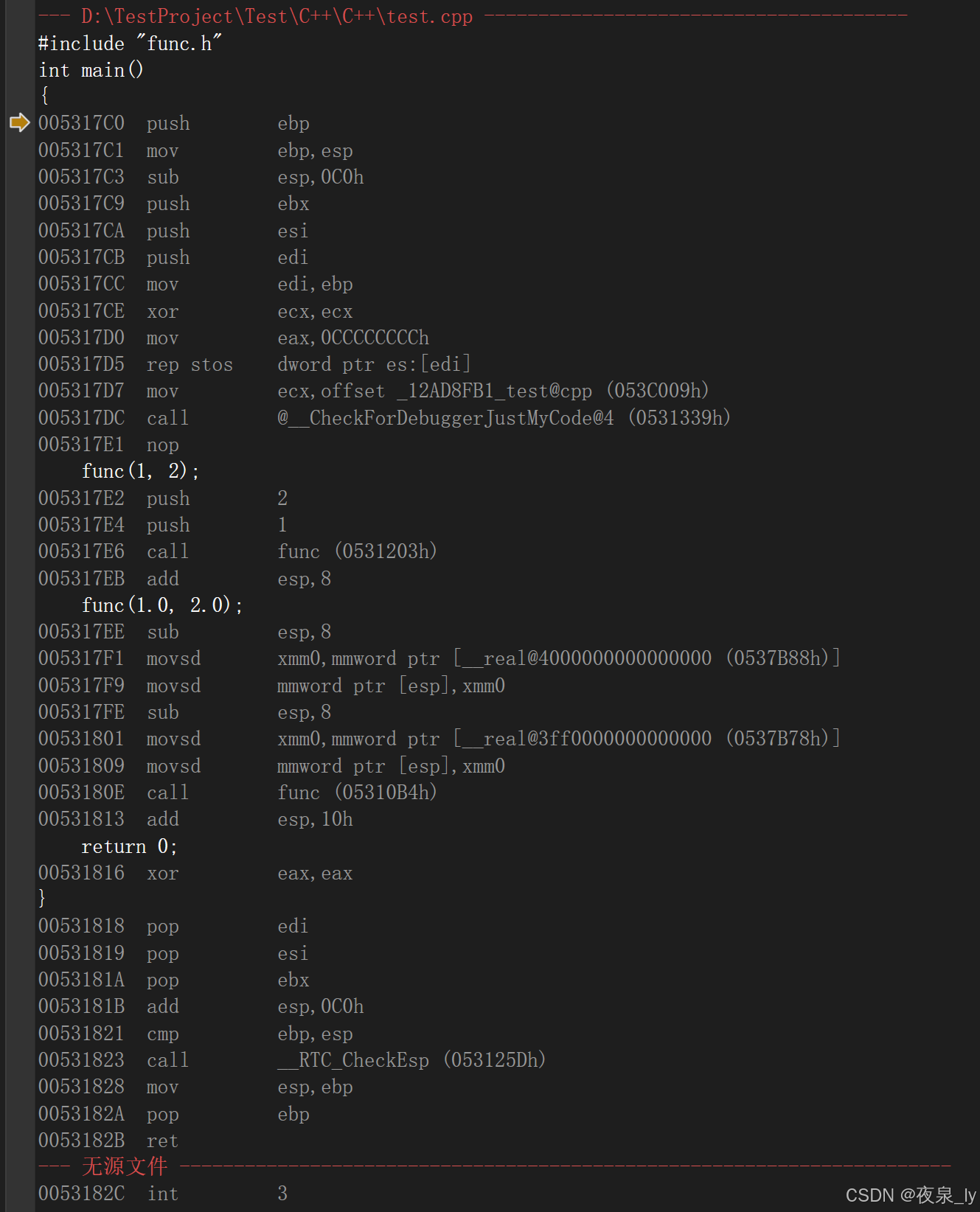Screen dimensions: 980x1212
Task: Select the __real@3ff0000000000000 movsd line
Action: click(x=439, y=739)
